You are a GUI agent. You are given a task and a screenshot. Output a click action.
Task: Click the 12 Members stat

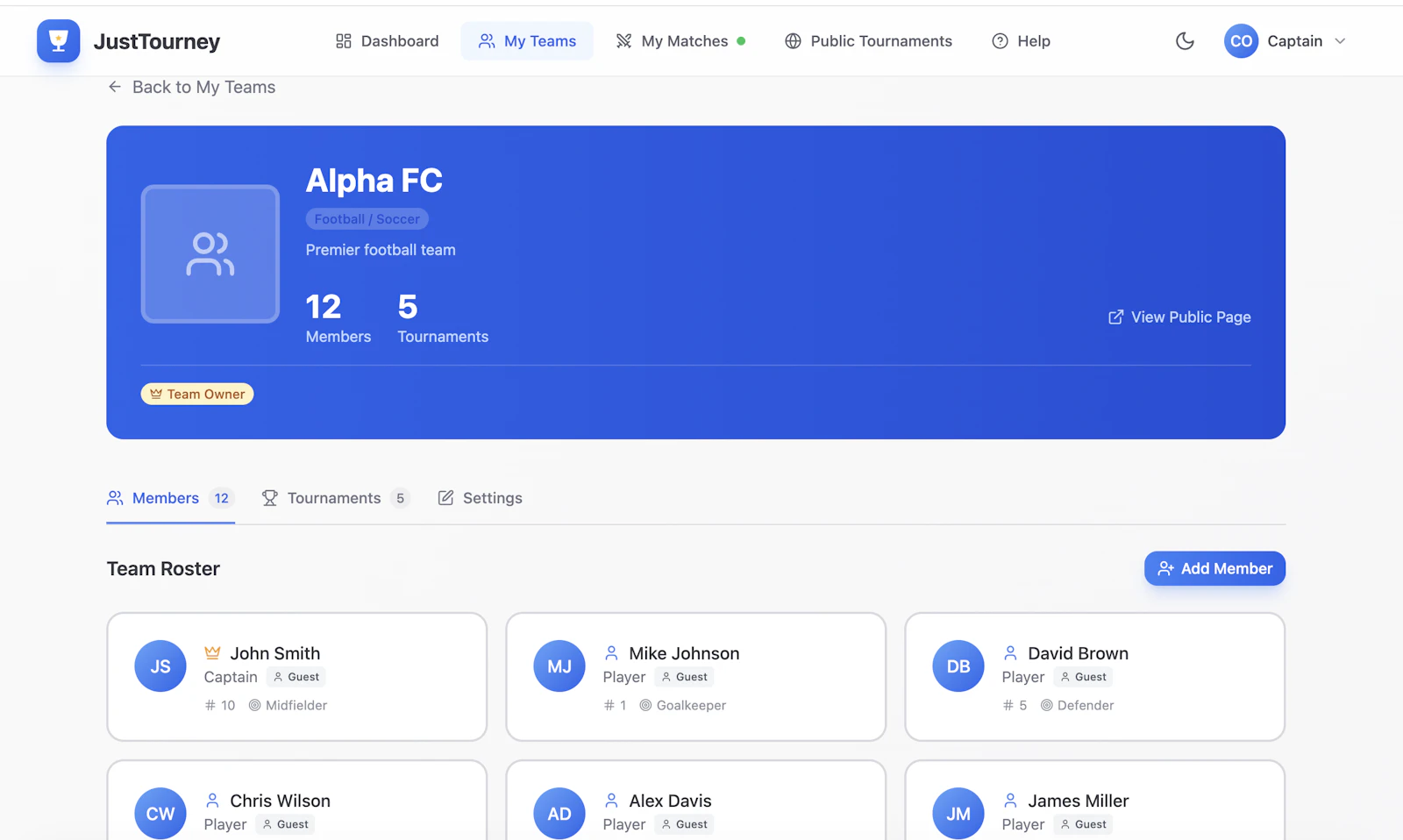(x=338, y=318)
